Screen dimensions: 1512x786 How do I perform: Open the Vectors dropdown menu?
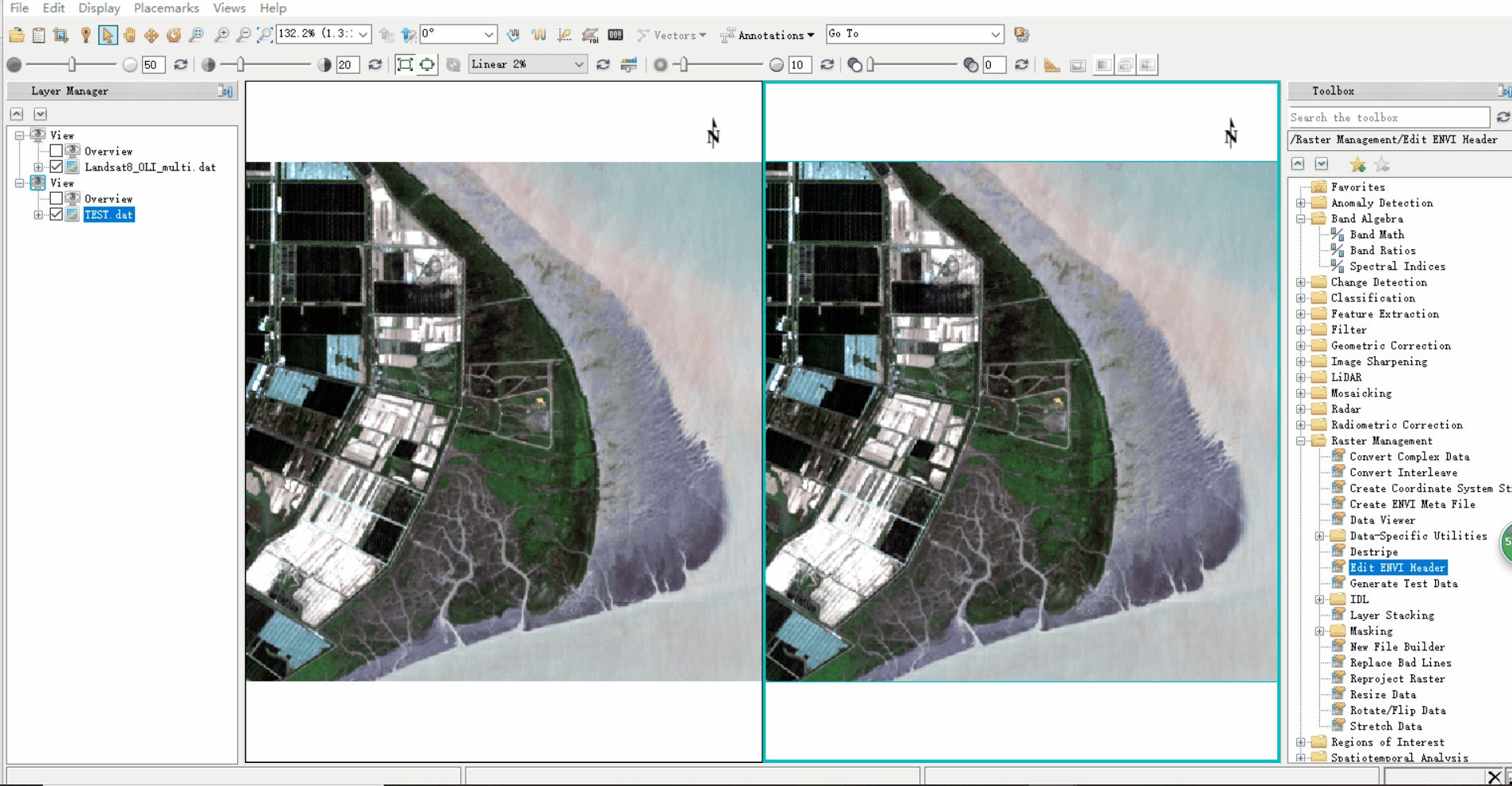(672, 35)
